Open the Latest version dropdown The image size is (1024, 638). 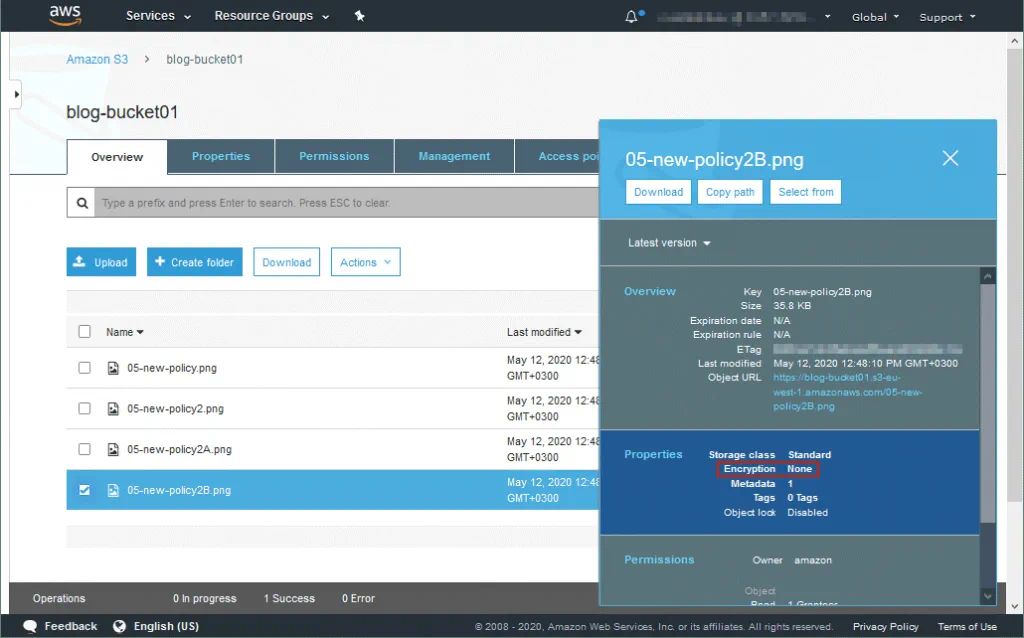coord(669,243)
